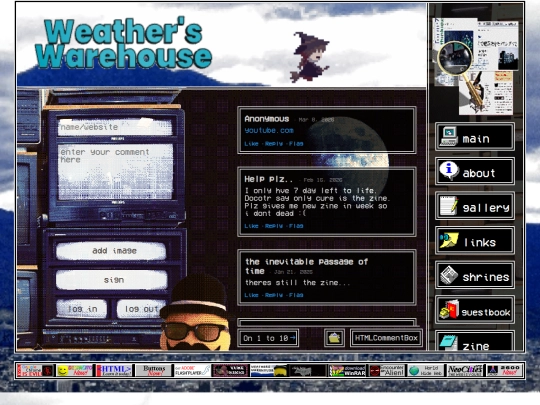This screenshot has width=540, height=405.
Task: Click the Weather's Warehouse title logo
Action: tap(123, 44)
